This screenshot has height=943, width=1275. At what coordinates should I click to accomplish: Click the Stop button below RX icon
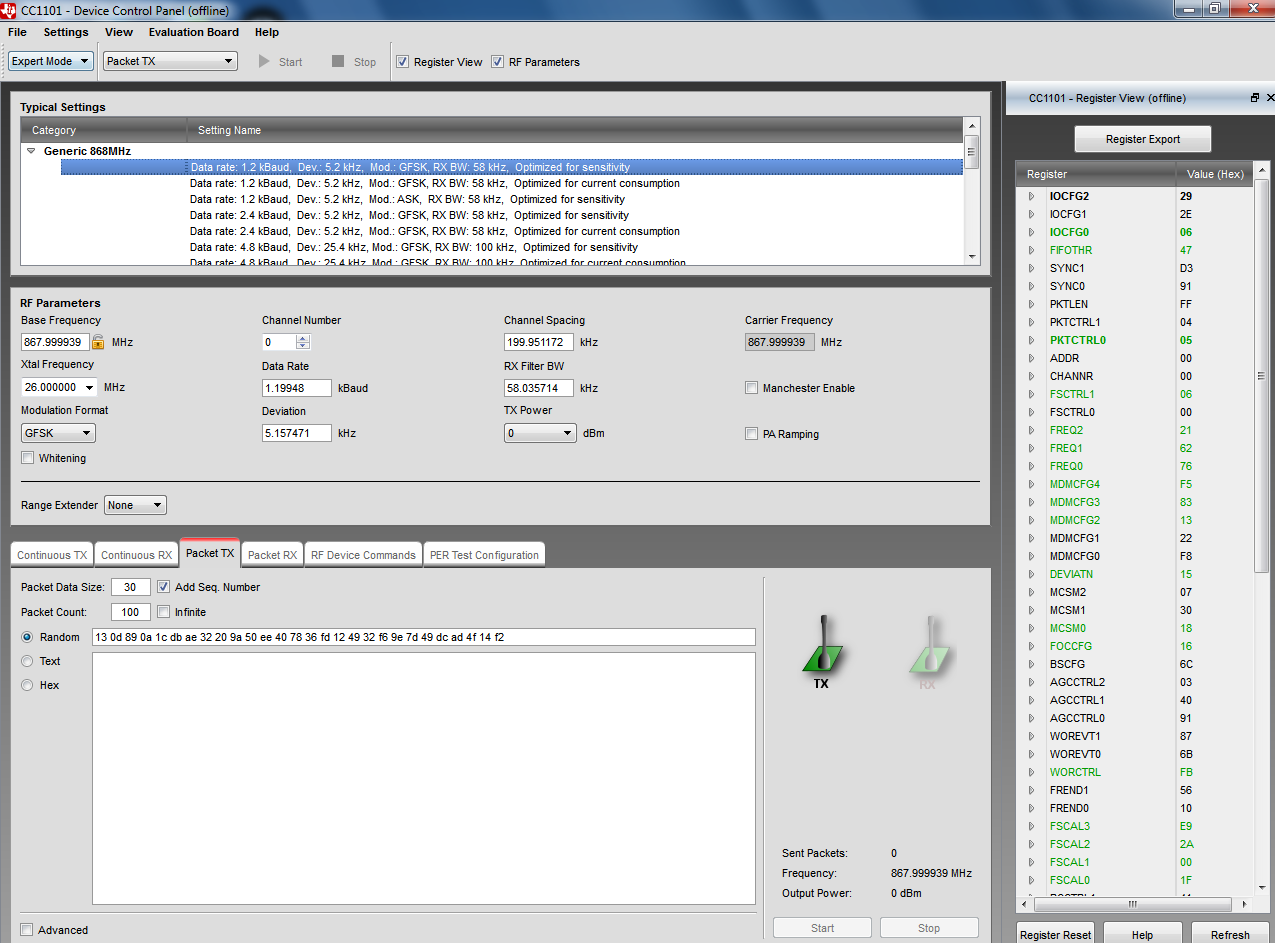tap(929, 928)
